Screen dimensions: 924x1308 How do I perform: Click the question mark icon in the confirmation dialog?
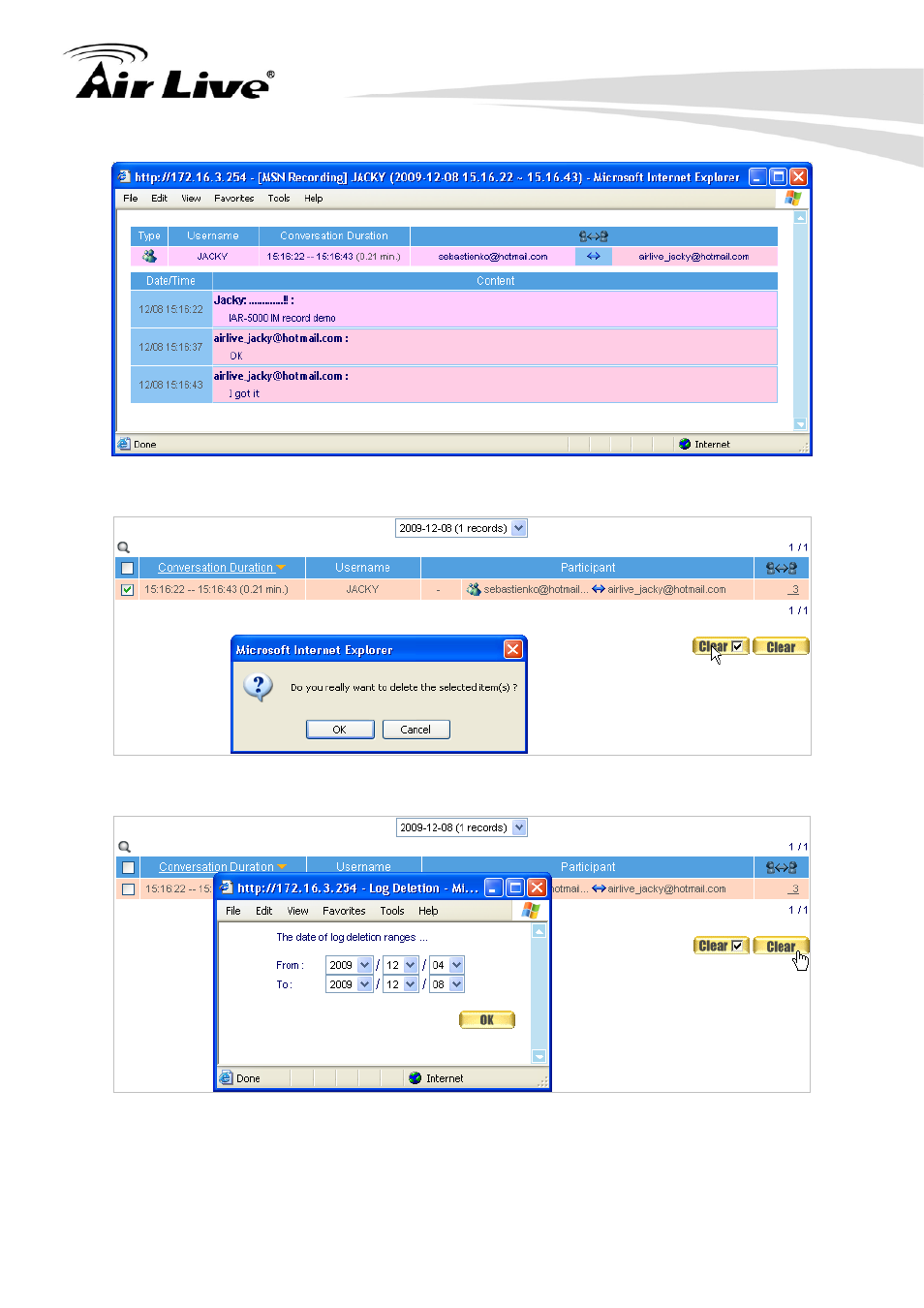tap(258, 688)
